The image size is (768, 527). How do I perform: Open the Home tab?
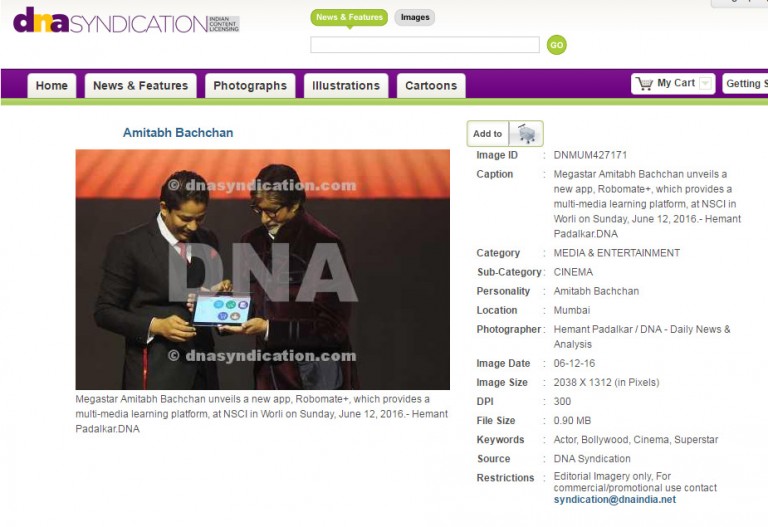[52, 86]
